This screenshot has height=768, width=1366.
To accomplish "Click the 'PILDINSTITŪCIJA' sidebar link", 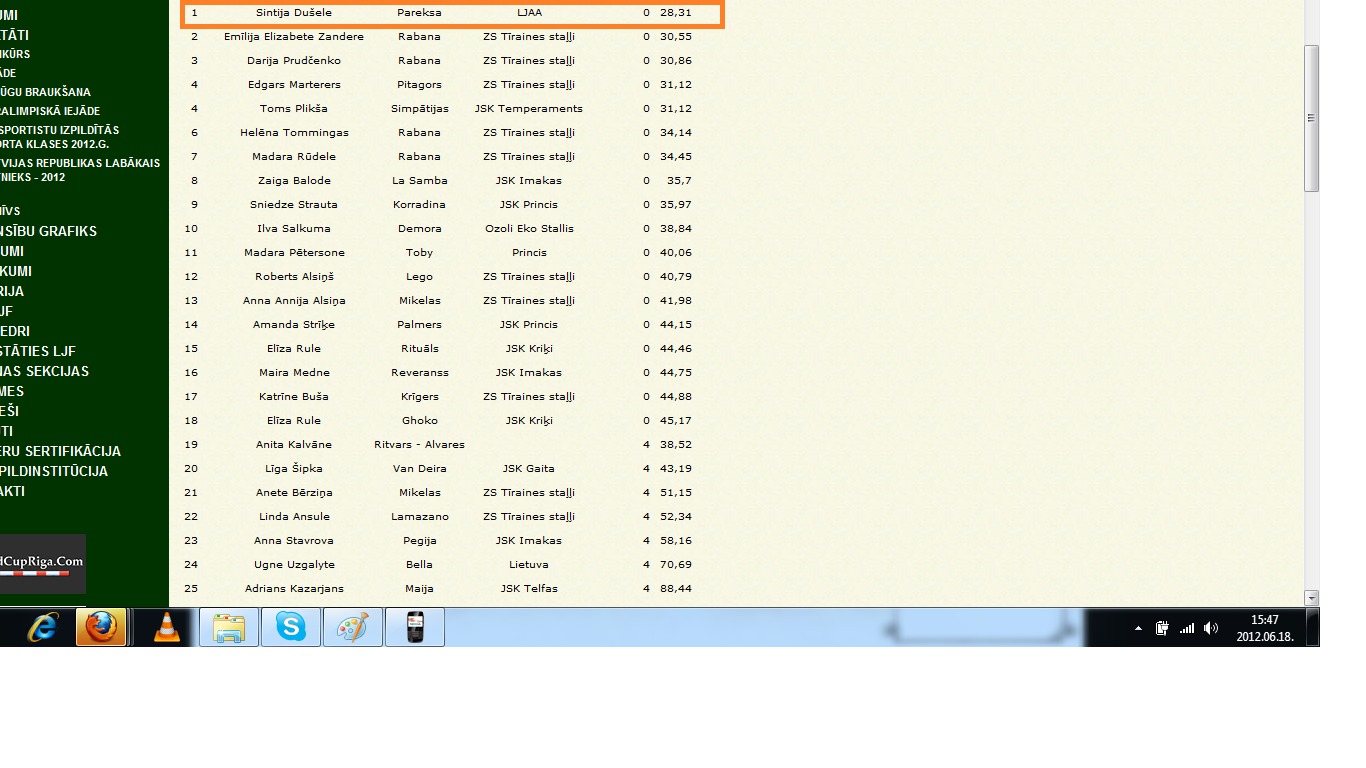I will 54,471.
